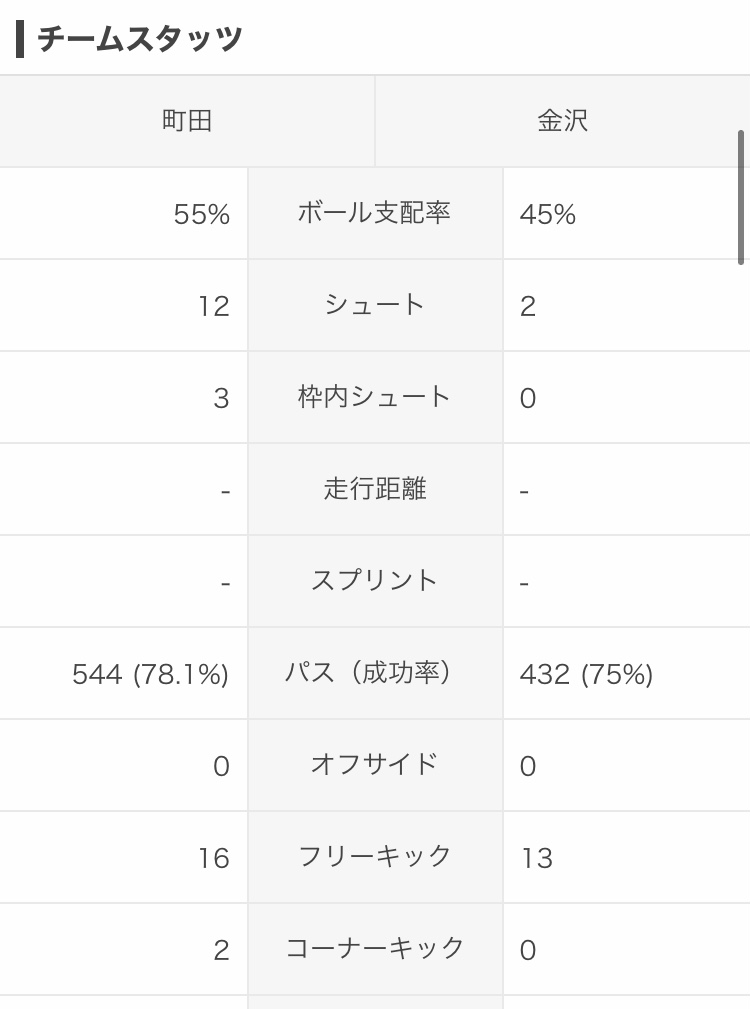Click the ボール支配率 stat label

click(x=374, y=213)
